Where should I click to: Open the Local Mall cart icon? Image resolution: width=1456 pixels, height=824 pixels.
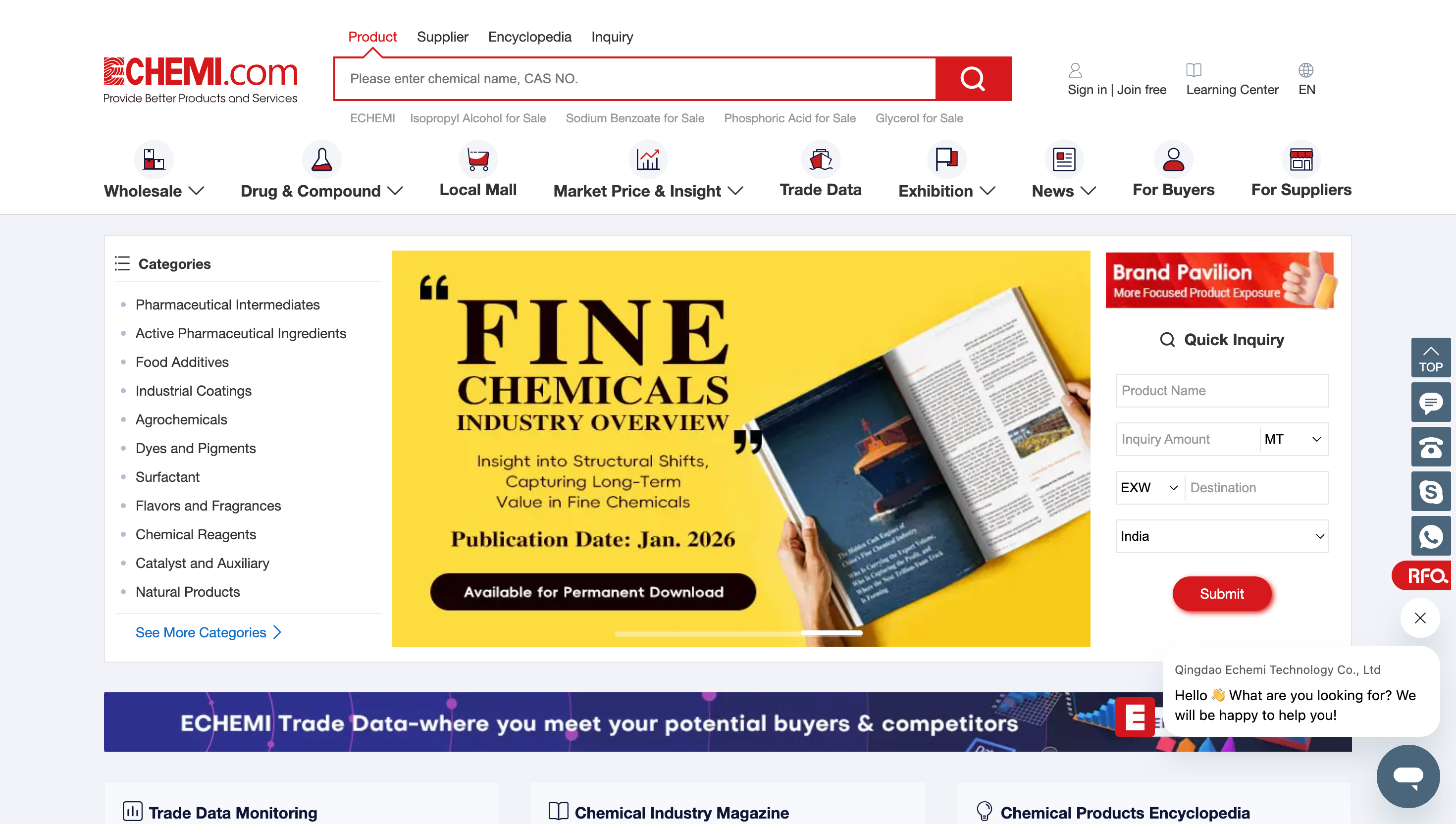coord(478,159)
